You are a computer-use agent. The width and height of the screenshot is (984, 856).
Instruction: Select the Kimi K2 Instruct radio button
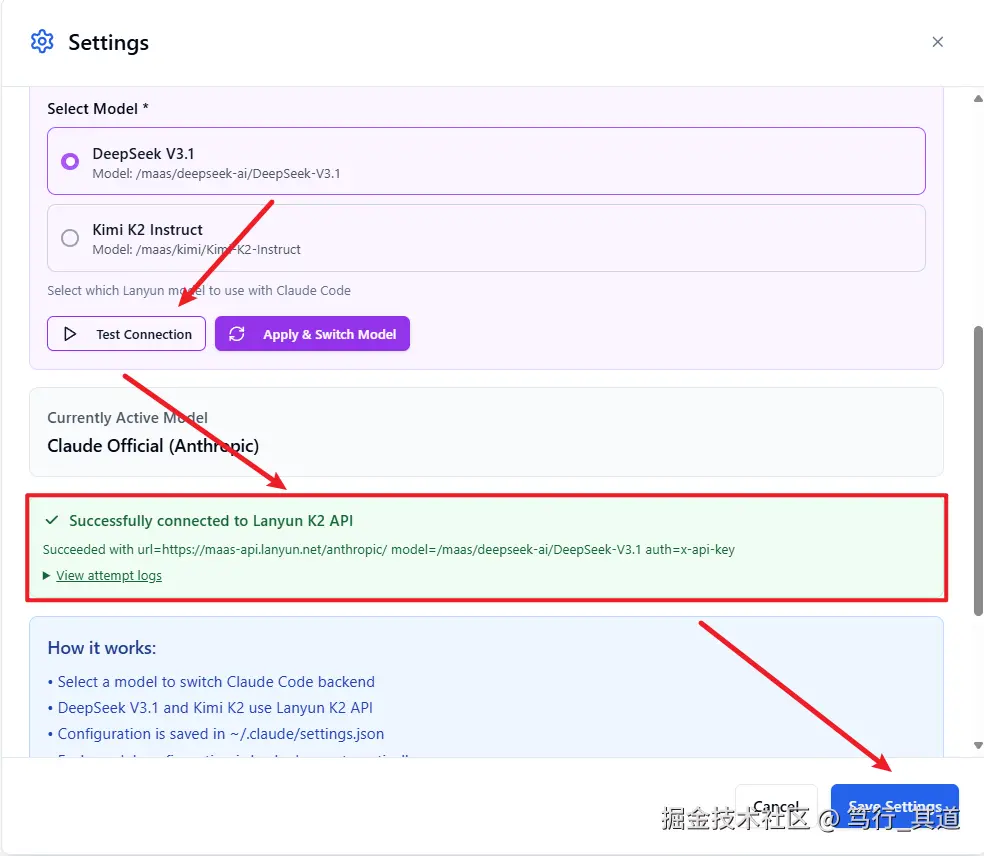70,238
